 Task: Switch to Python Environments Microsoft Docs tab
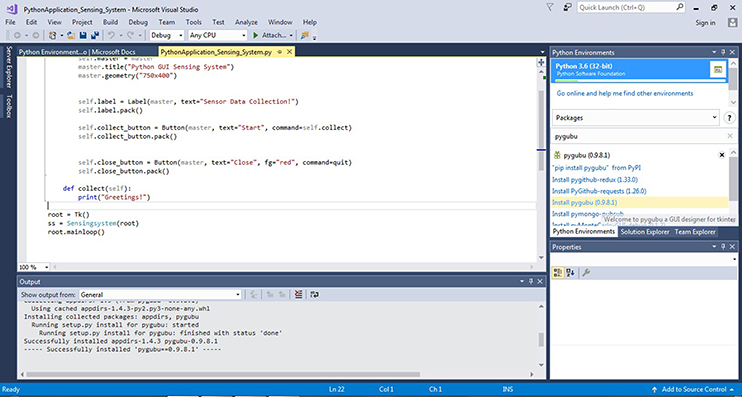click(77, 52)
